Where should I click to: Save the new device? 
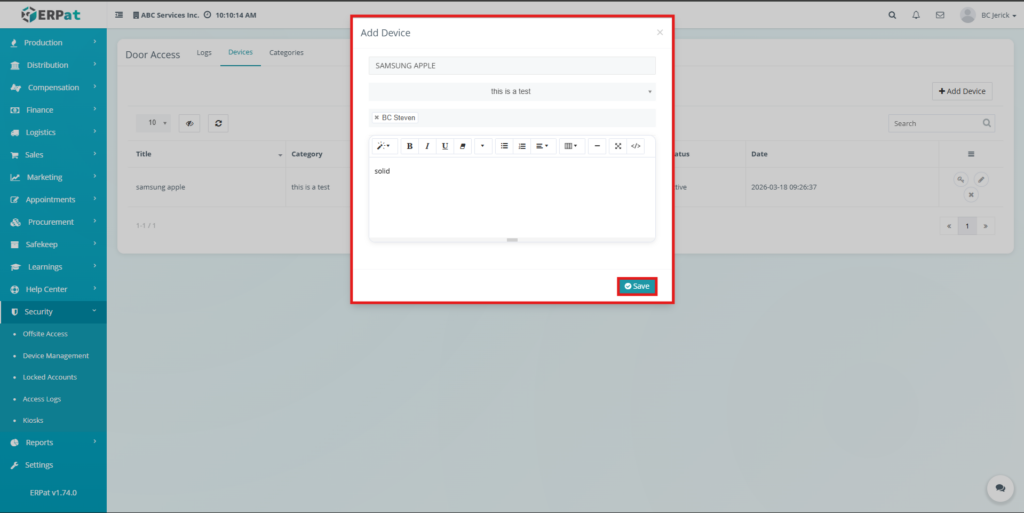coord(637,286)
